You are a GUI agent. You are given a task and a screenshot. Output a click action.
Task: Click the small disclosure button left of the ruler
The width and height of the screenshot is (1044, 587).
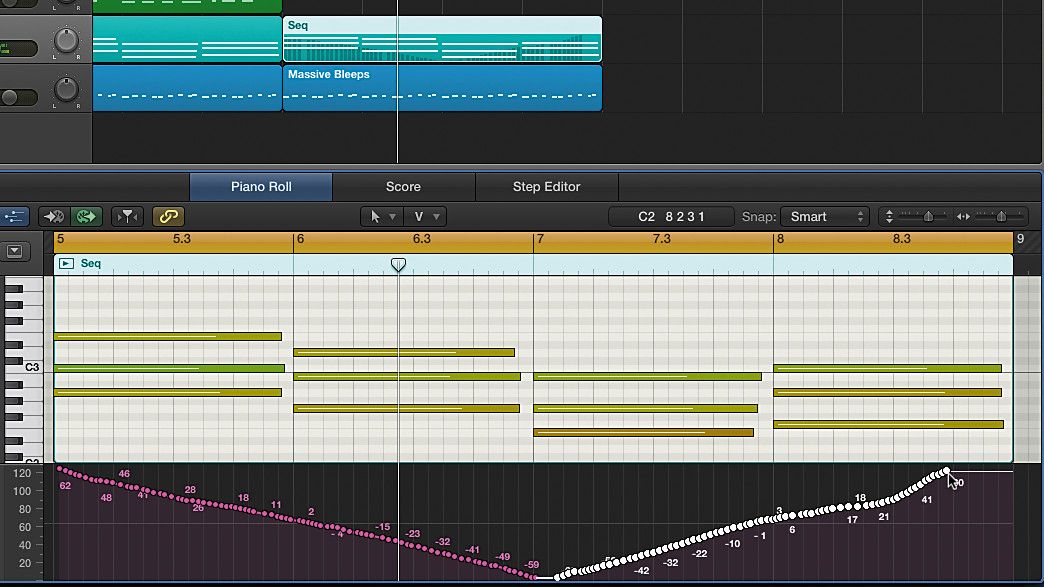click(x=14, y=250)
